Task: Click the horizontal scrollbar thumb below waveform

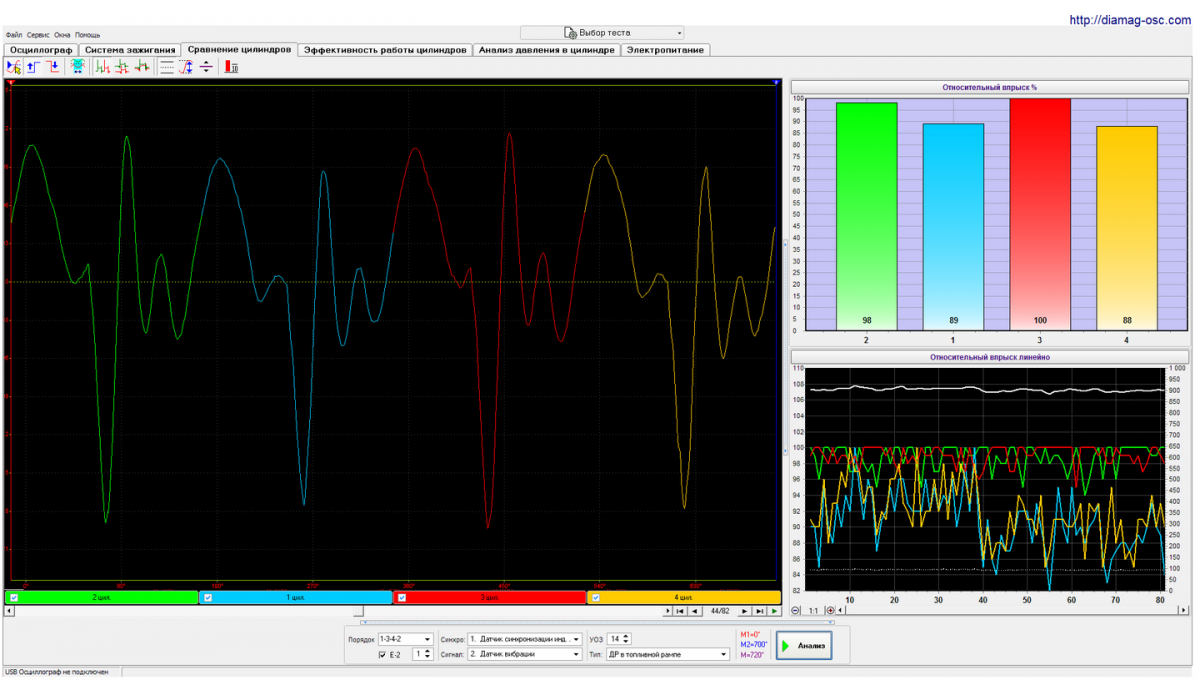Action: pos(359,611)
